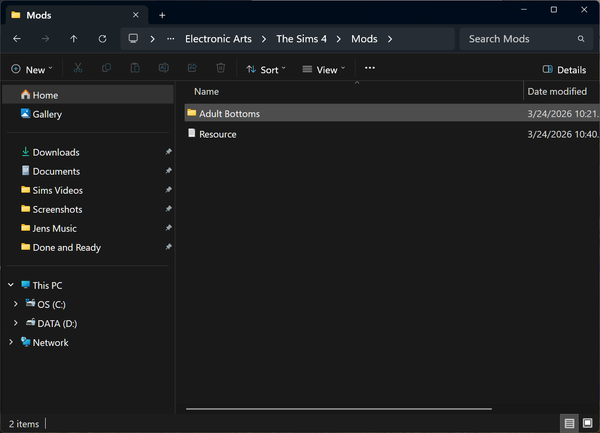Viewport: 600px width, 433px height.
Task: Click the New button
Action: pyautogui.click(x=31, y=70)
